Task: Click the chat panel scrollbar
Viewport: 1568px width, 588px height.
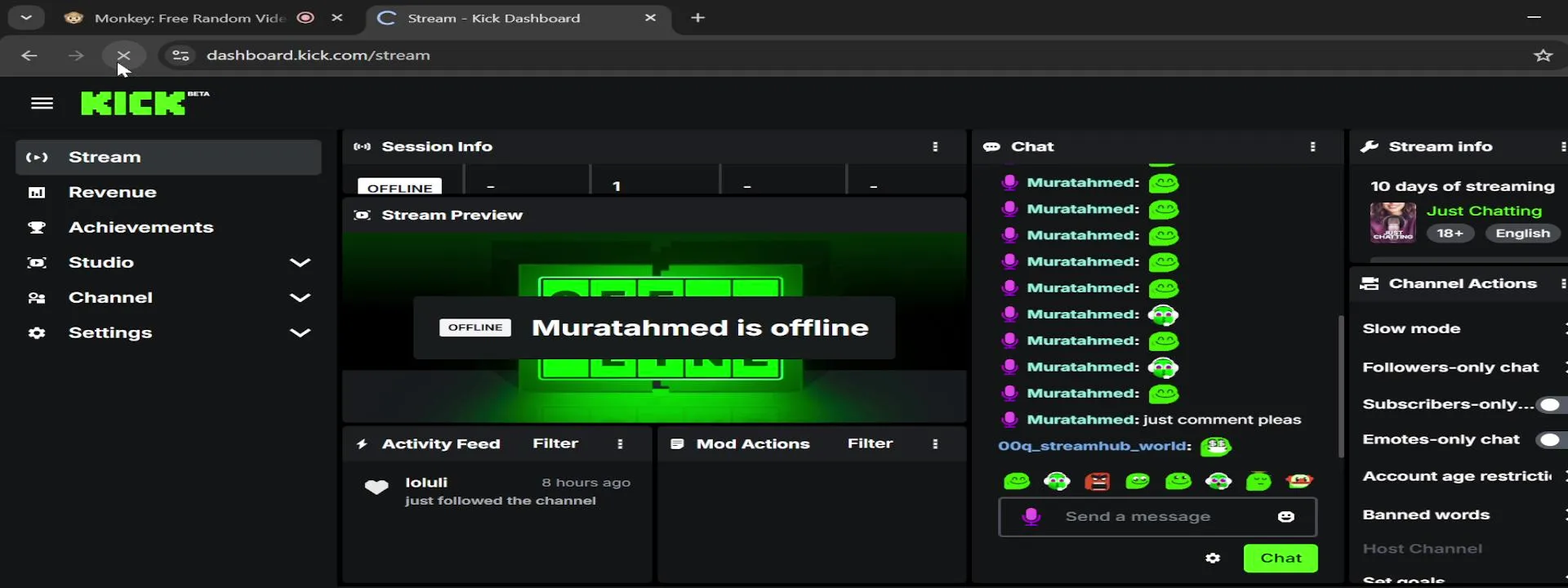Action: [1340, 386]
